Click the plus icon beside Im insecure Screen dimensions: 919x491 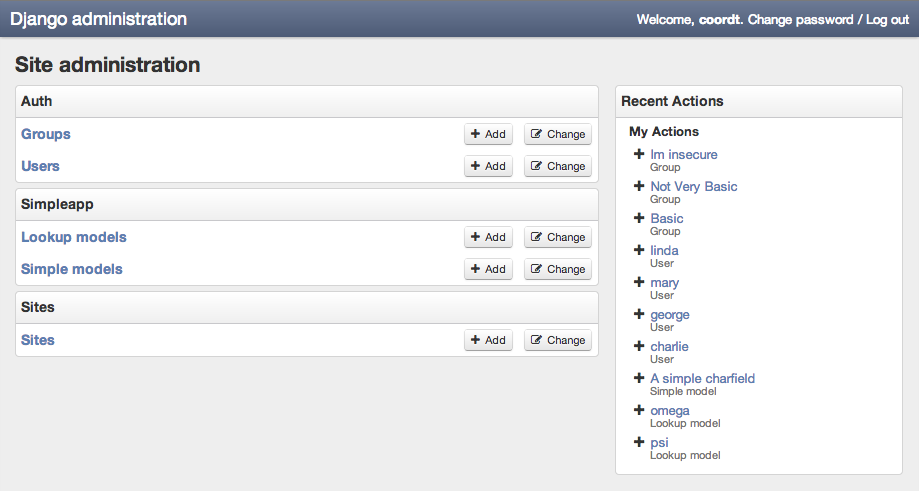639,154
